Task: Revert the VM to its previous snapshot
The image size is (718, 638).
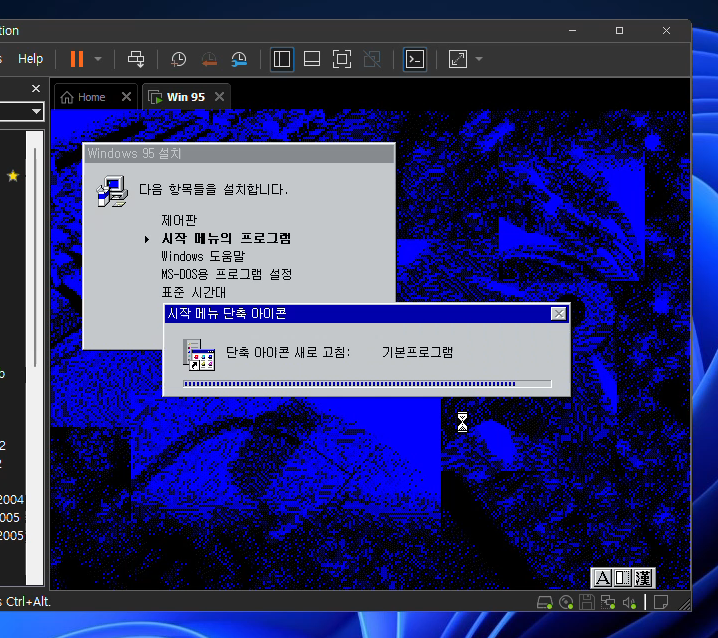Action: click(209, 59)
